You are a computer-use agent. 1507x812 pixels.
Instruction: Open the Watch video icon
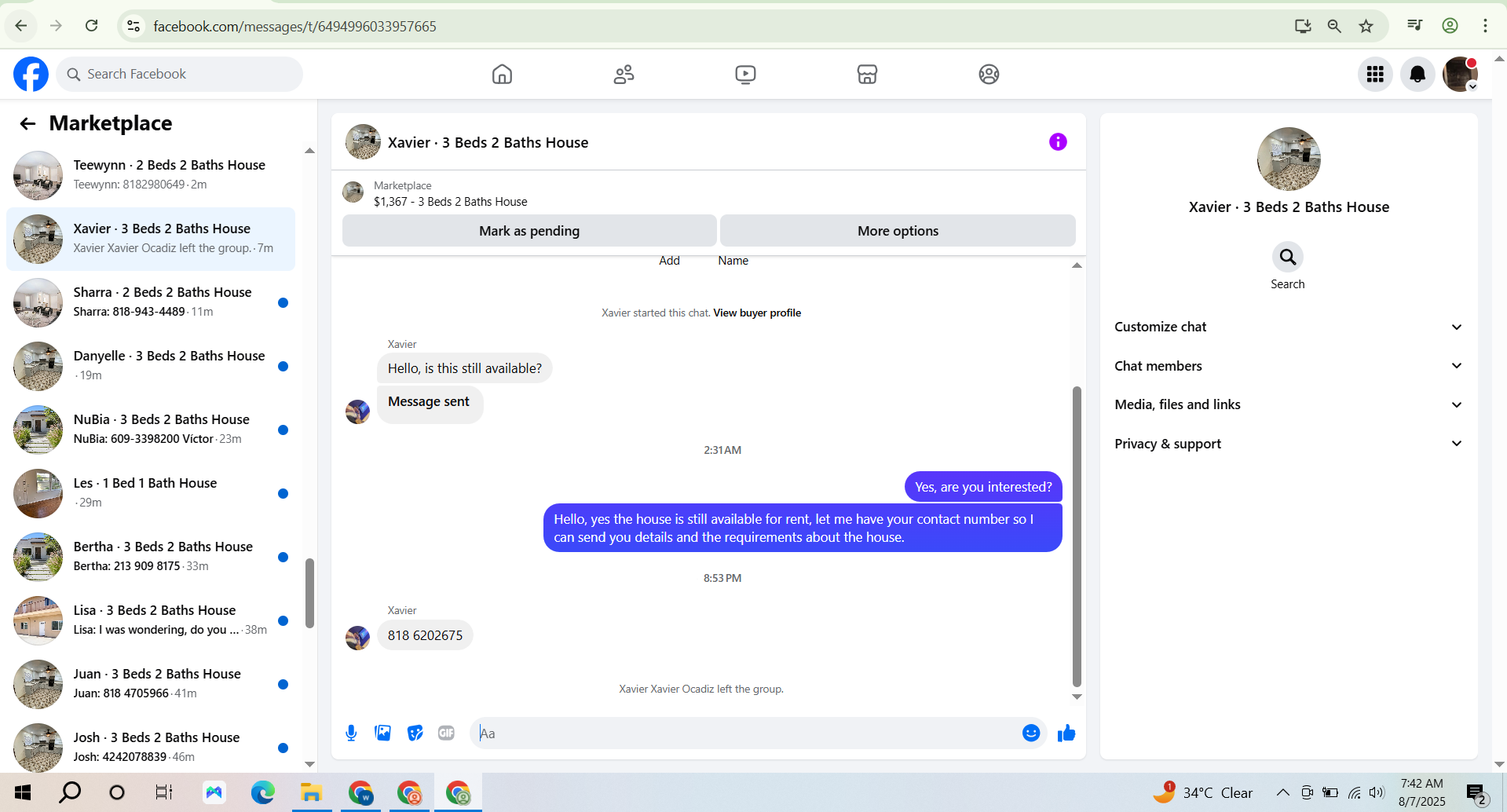click(x=745, y=75)
